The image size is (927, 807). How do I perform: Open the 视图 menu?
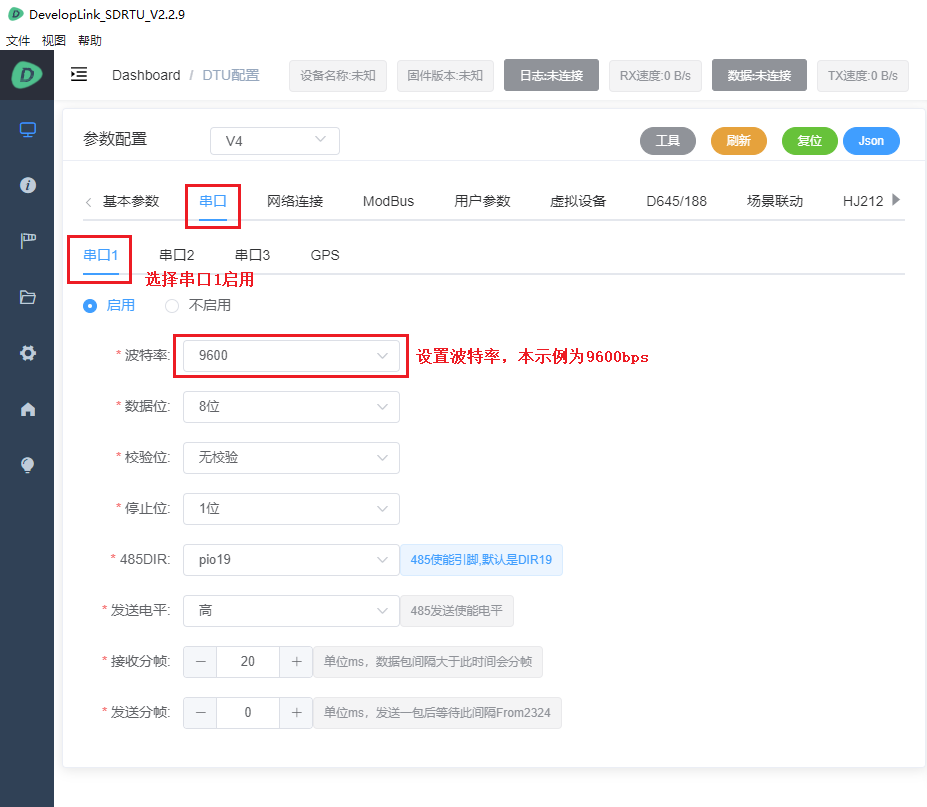click(54, 40)
